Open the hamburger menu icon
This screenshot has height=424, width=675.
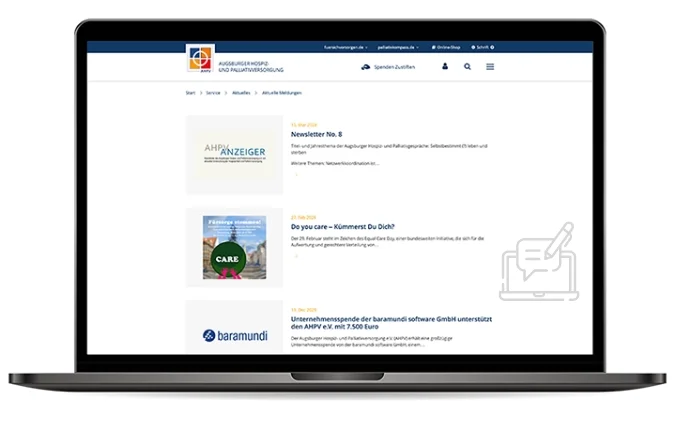(490, 67)
